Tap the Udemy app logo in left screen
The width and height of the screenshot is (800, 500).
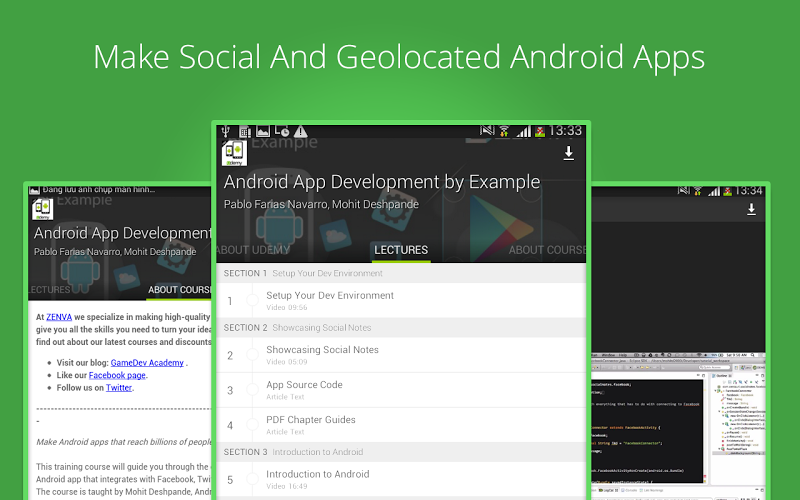(43, 209)
